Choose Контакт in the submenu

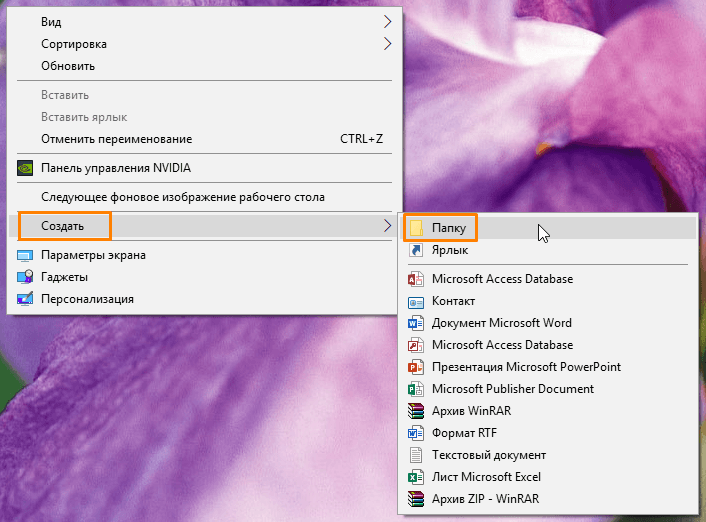click(548, 301)
